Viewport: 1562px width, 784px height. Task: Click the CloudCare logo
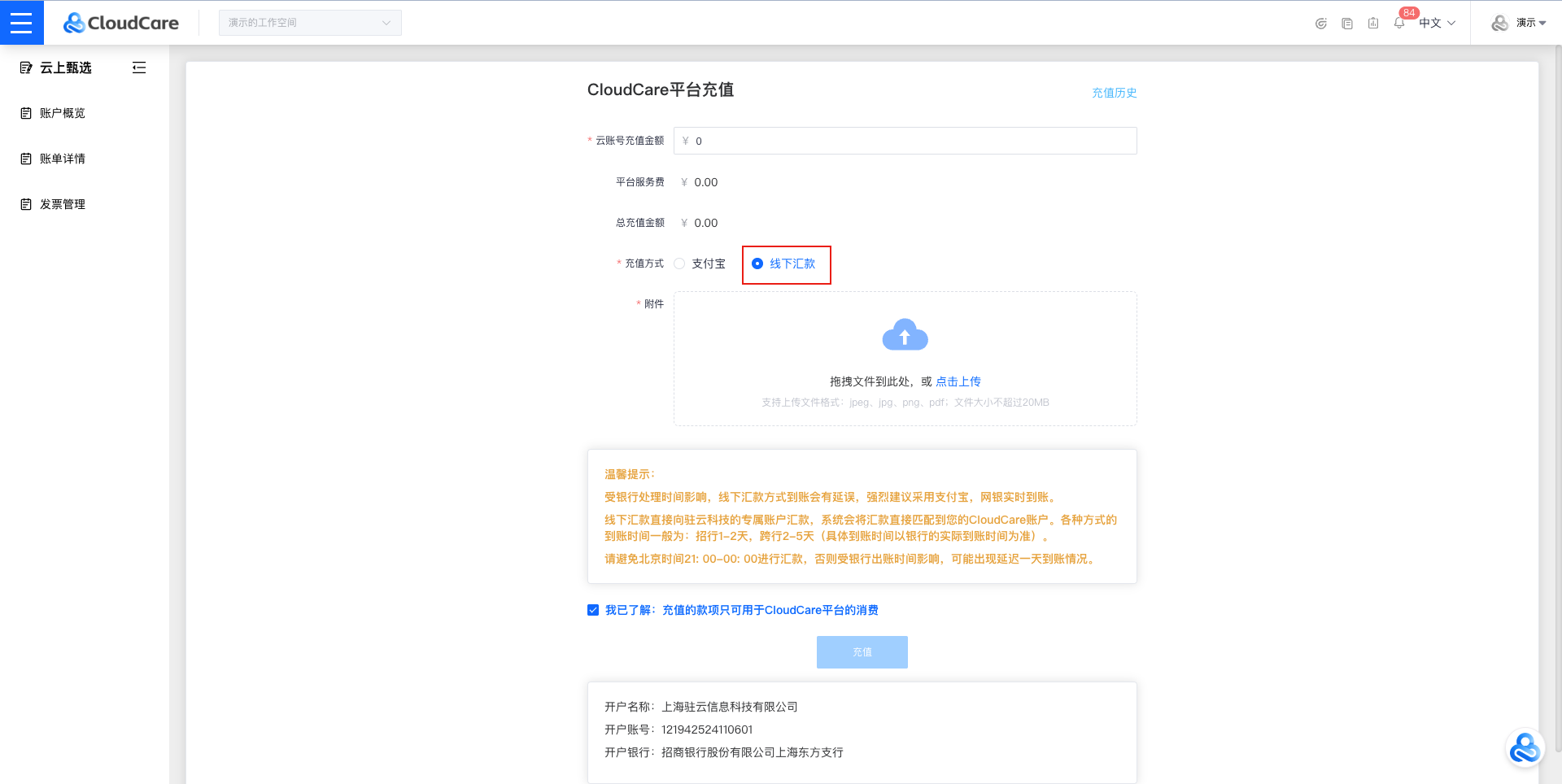click(121, 23)
